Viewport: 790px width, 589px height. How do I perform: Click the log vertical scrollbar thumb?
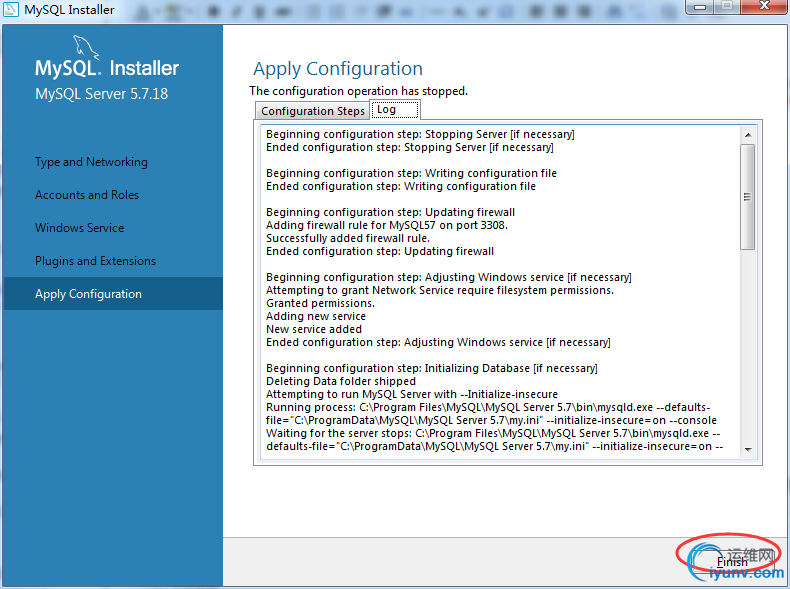pos(748,197)
